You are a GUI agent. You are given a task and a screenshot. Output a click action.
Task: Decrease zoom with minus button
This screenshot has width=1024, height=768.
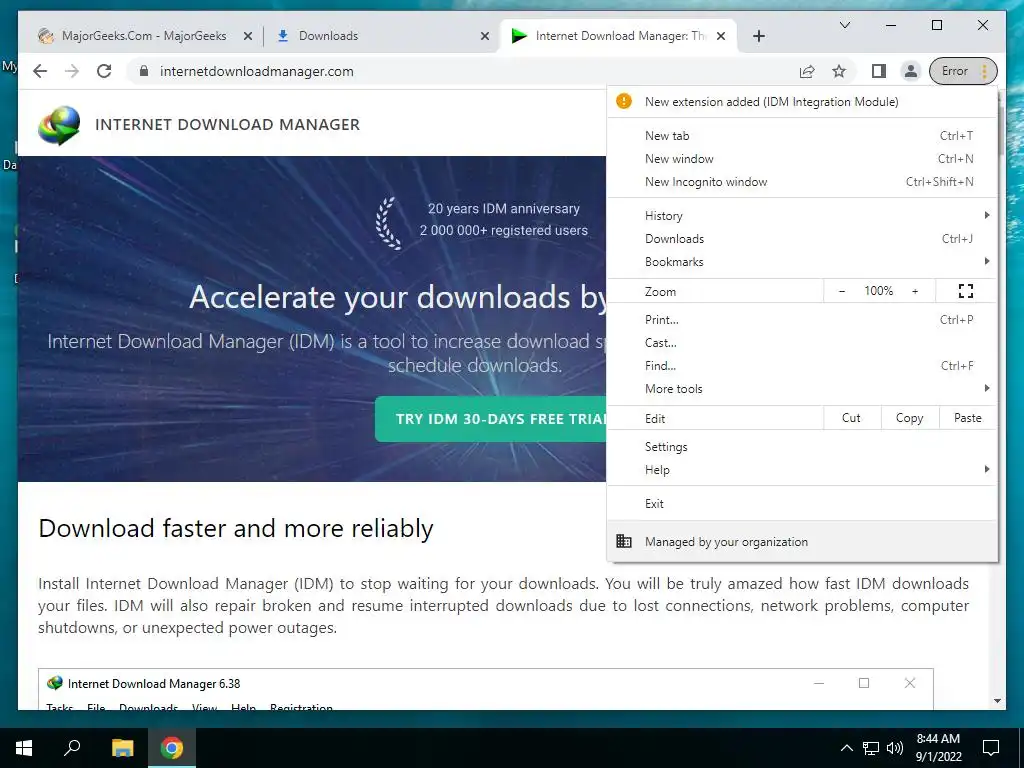(842, 291)
